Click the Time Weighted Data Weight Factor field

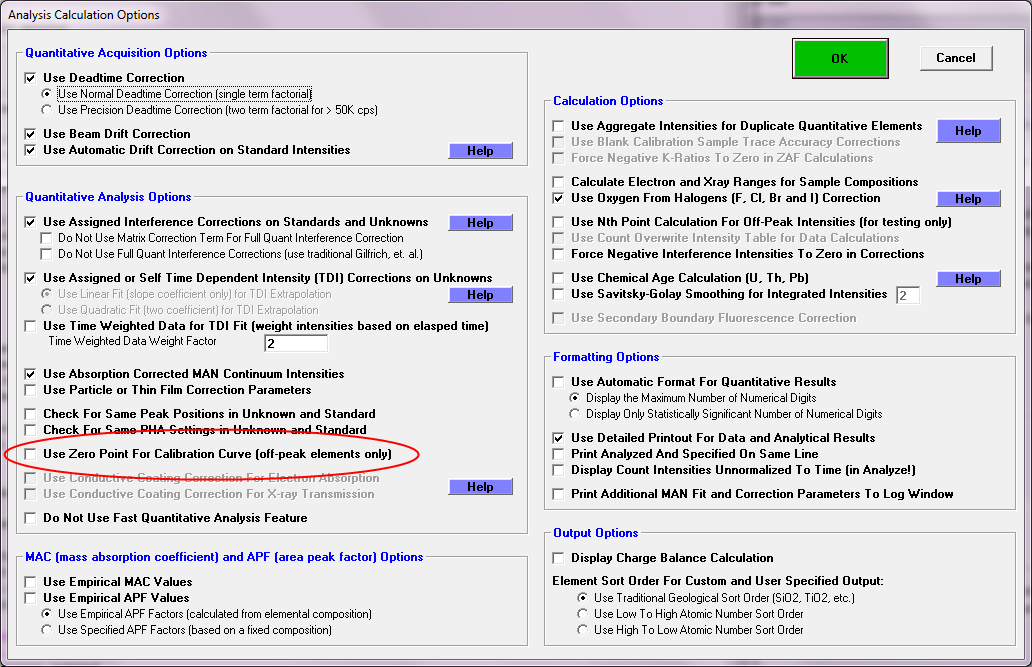[x=296, y=343]
